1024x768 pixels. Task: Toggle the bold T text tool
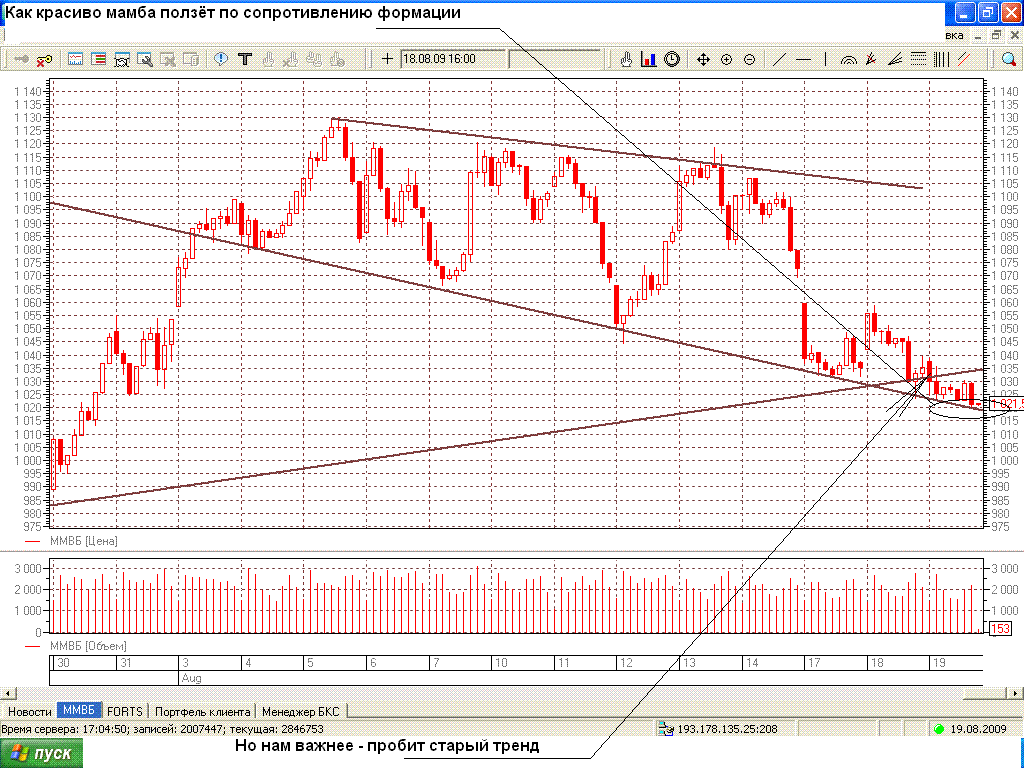point(244,59)
